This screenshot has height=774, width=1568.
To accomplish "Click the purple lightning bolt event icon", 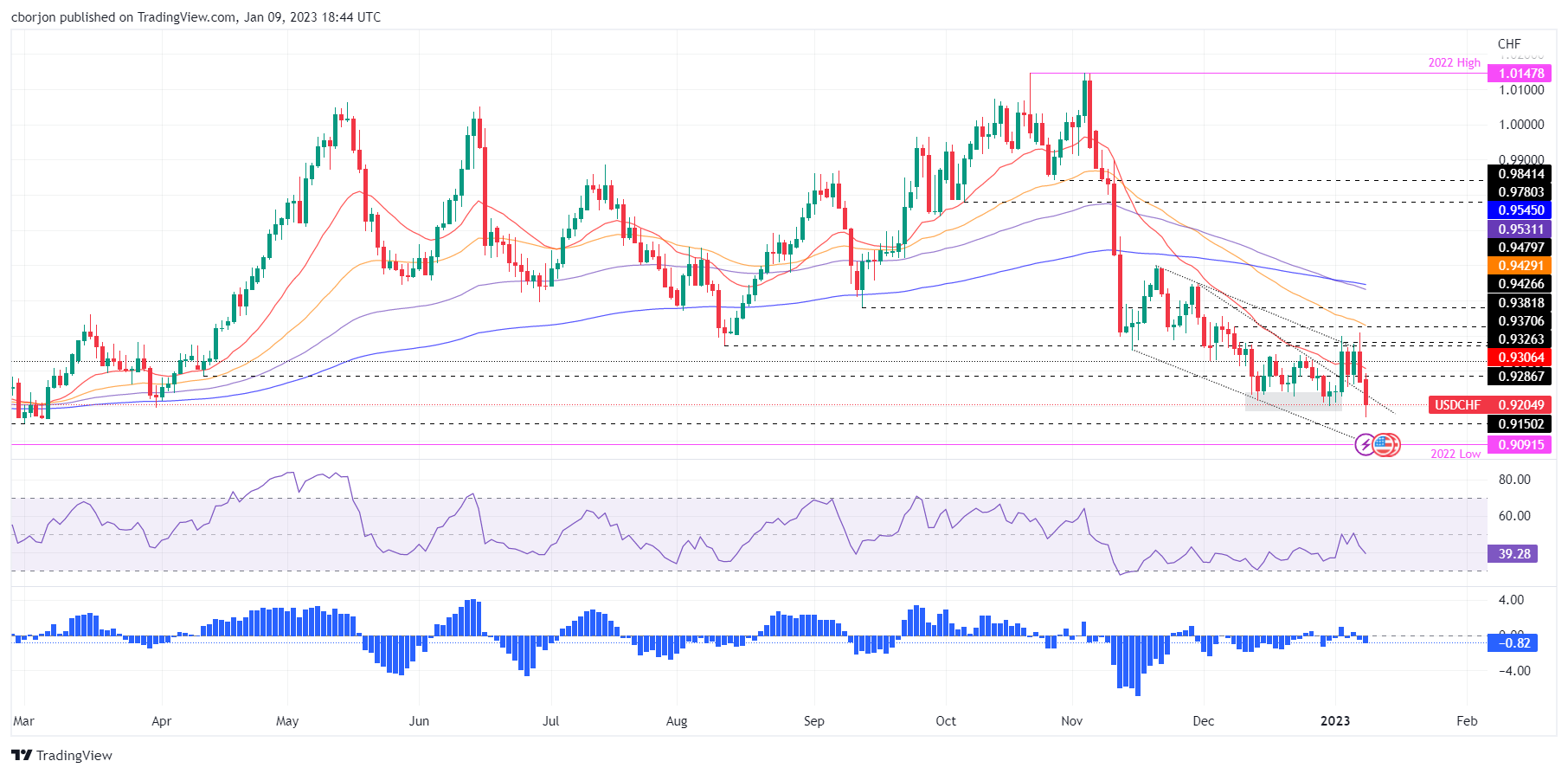I will point(1365,445).
